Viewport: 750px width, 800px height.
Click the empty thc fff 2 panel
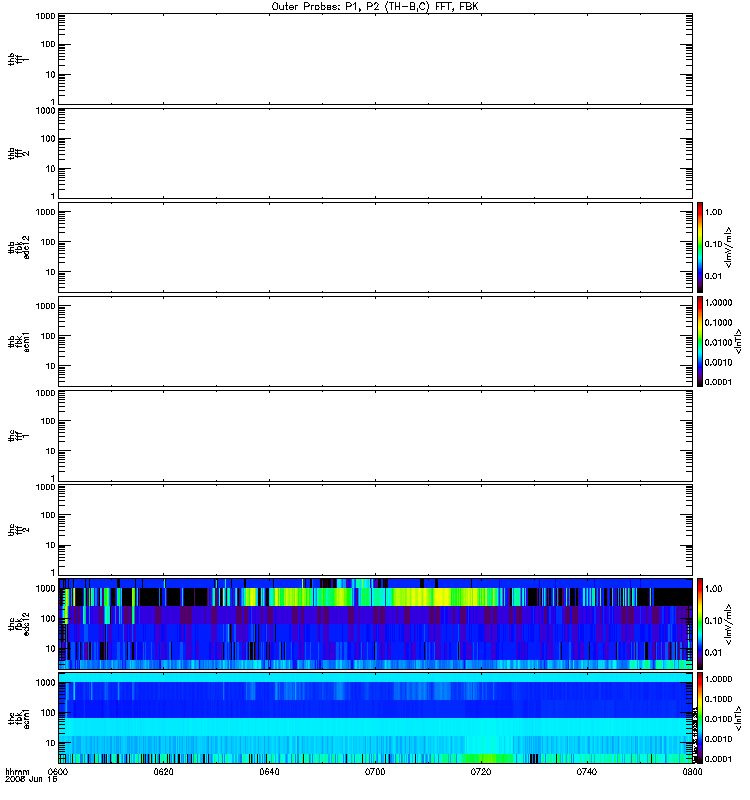tap(375, 530)
